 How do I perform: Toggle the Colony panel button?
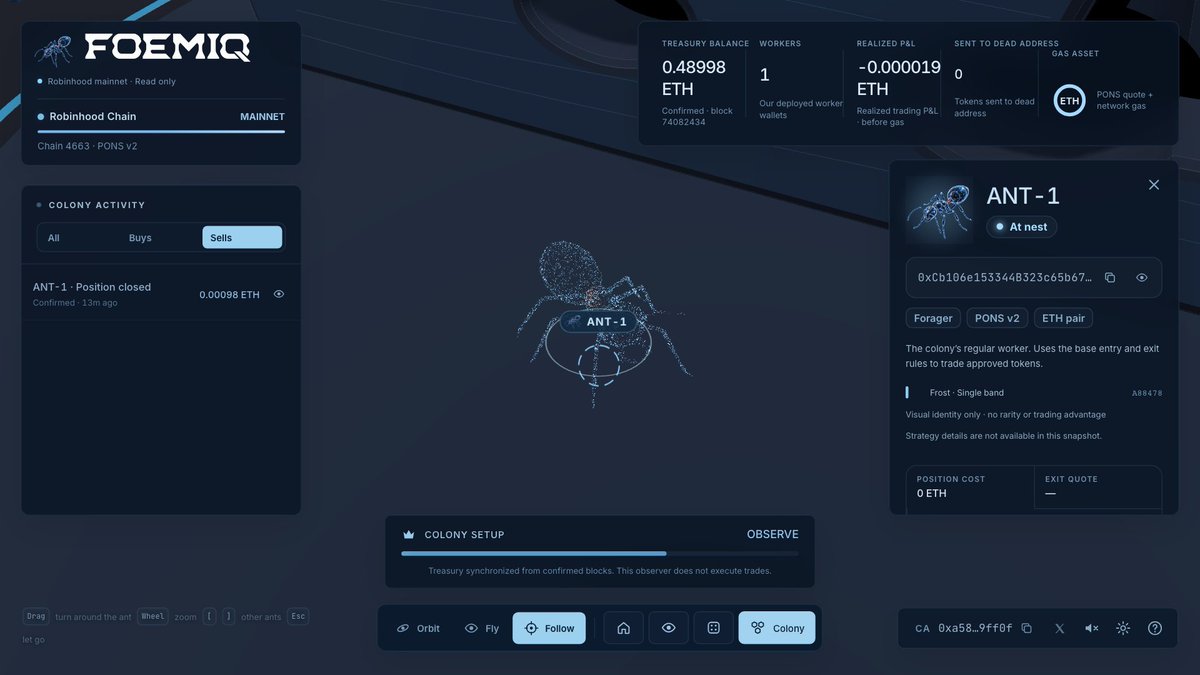click(777, 628)
